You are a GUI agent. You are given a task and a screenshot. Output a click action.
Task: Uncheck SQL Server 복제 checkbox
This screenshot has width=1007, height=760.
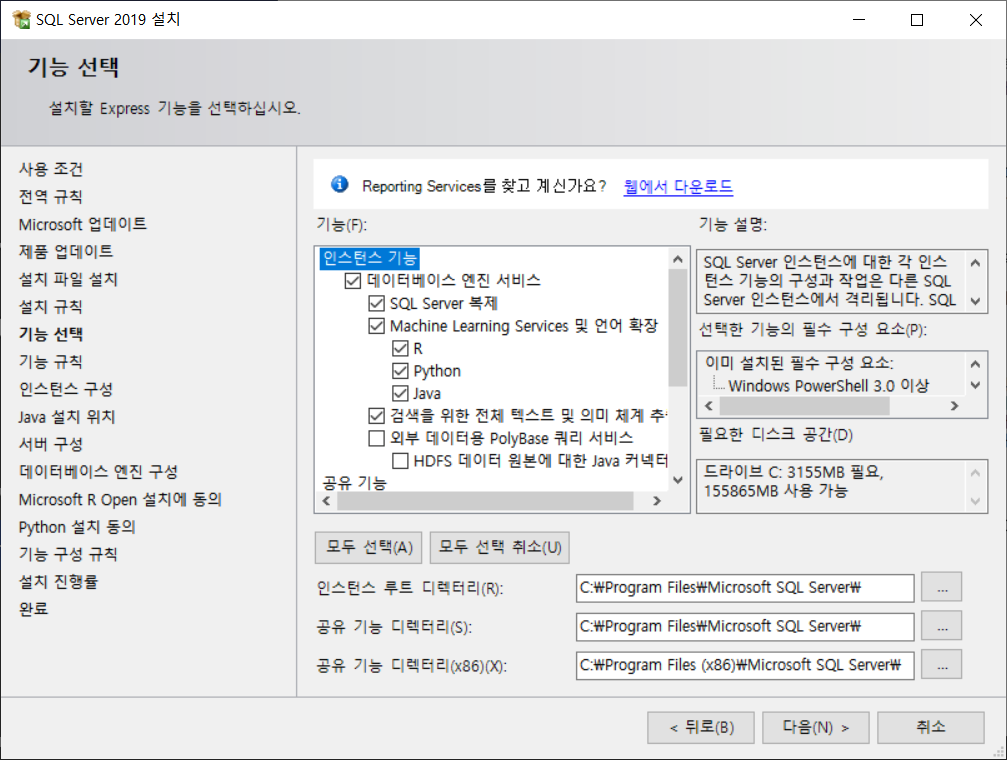376,303
